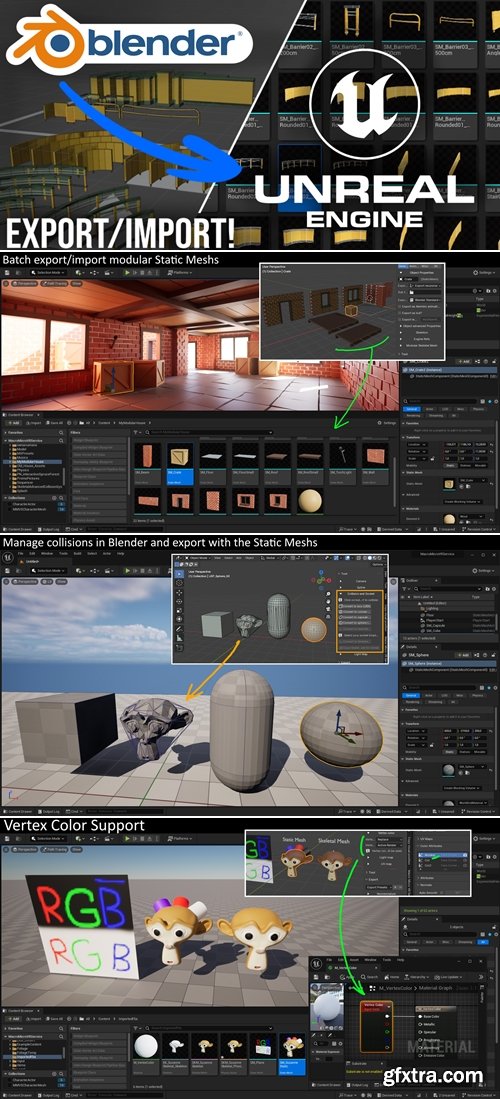Select MyModularHouse folder in the content tree

click(30, 461)
